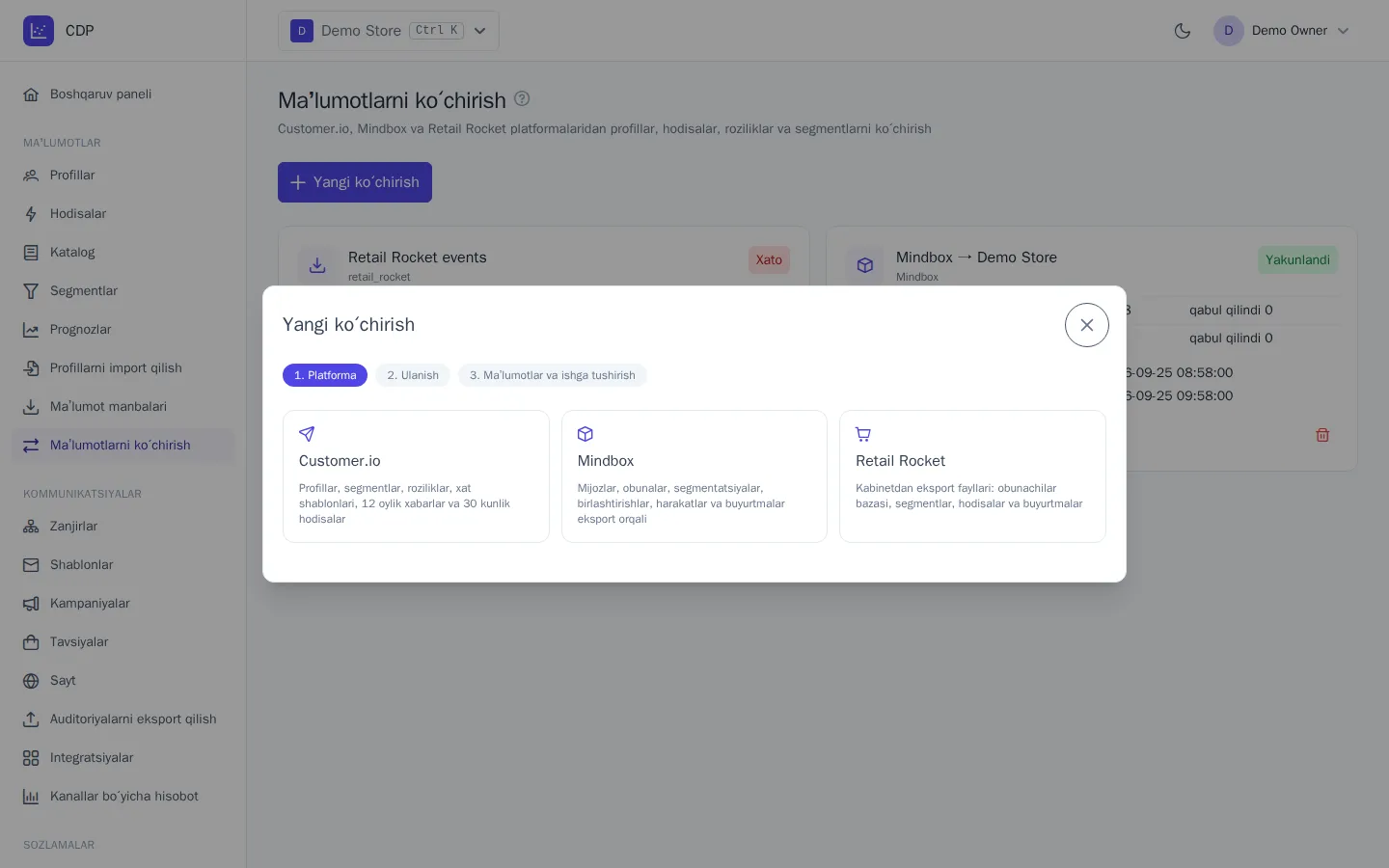Open Boshqaruv paneli from the sidebar
The height and width of the screenshot is (868, 1389).
[x=123, y=95]
